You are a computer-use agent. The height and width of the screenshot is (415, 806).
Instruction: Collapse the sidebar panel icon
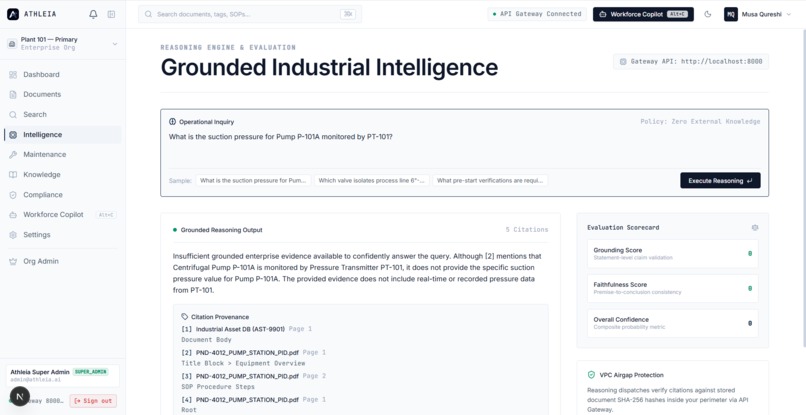(111, 14)
